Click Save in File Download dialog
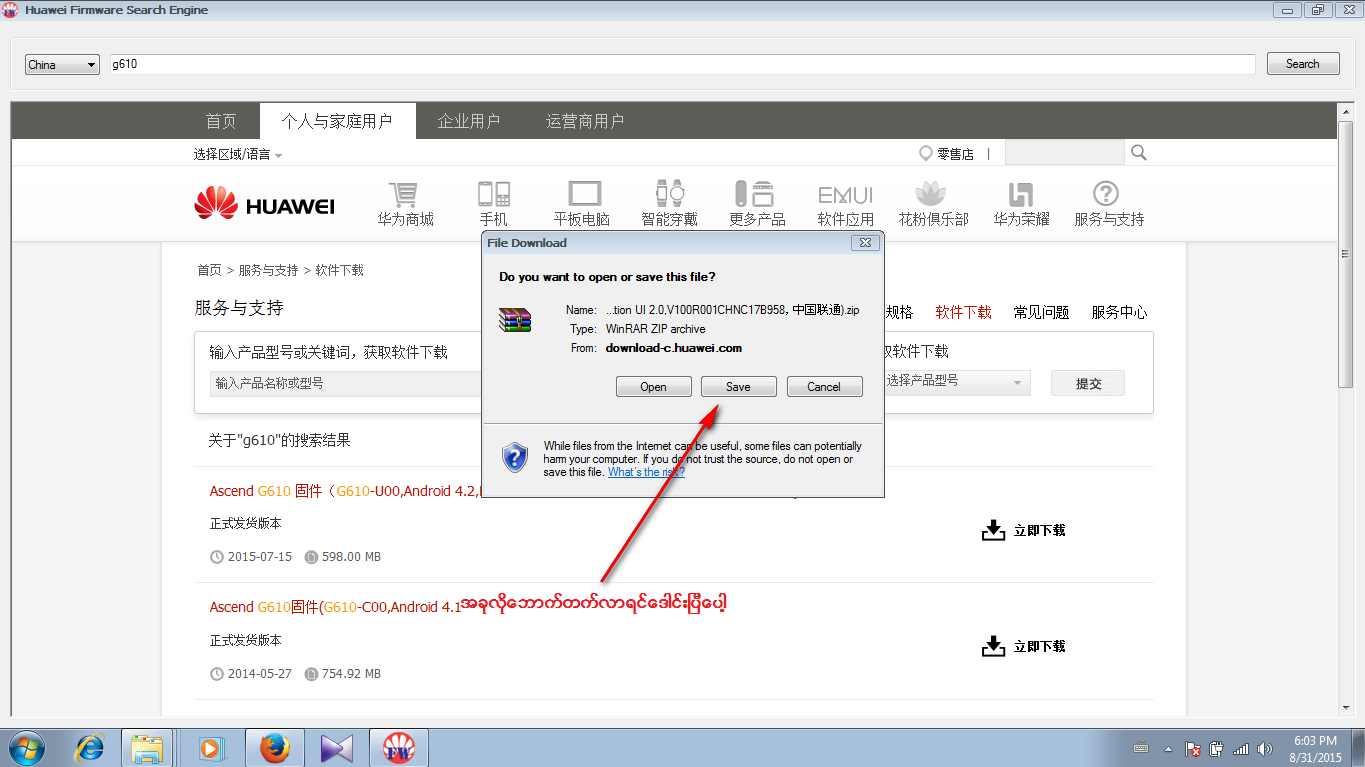 tap(738, 387)
